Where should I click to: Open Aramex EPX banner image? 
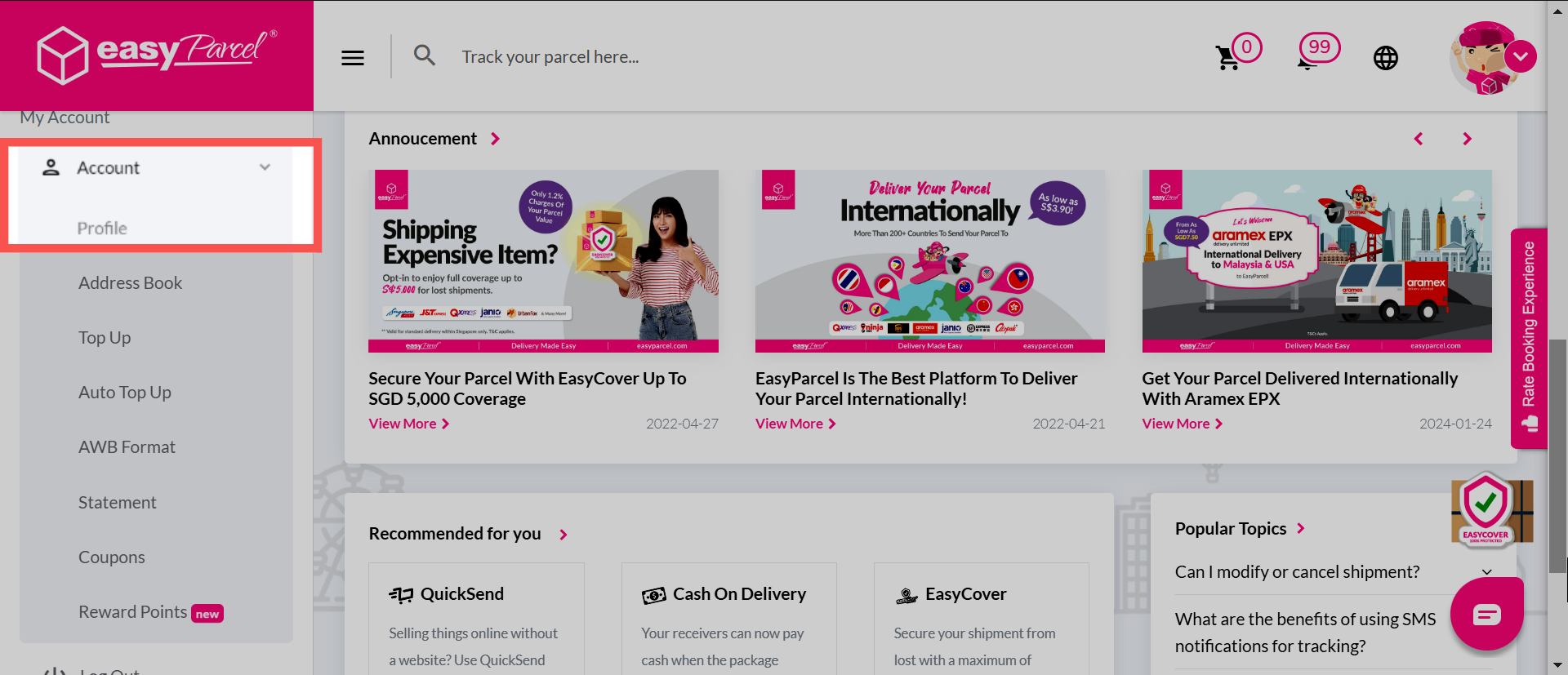coord(1316,261)
